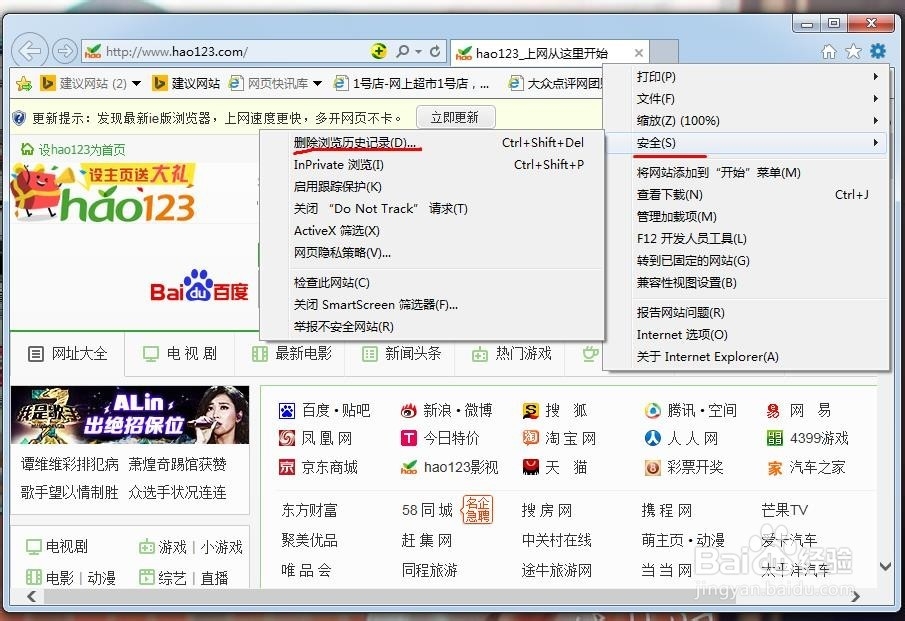Open the new tab button
905x621 pixels.
point(664,52)
